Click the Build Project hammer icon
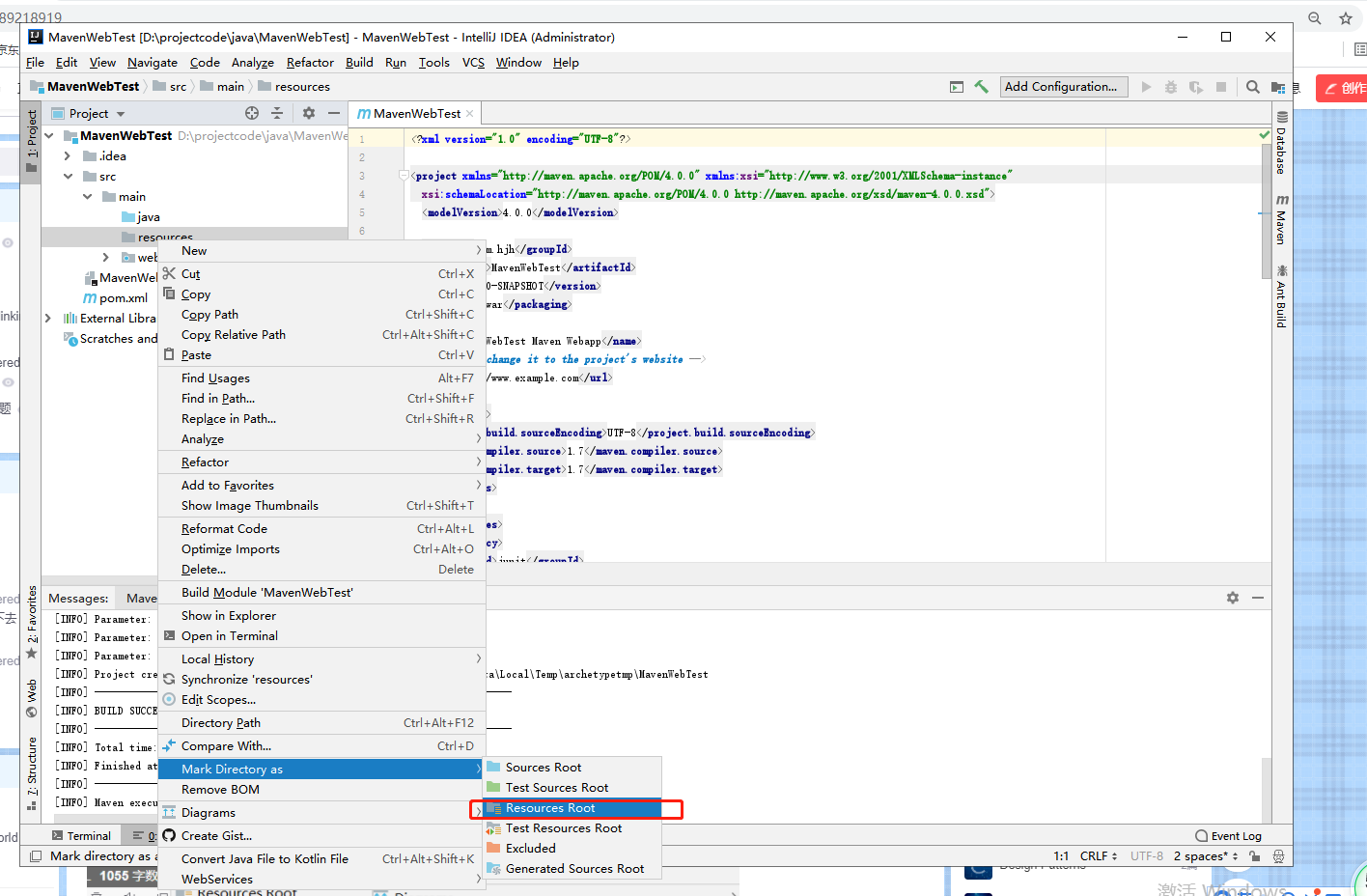Viewport: 1367px width, 896px height. (x=981, y=87)
